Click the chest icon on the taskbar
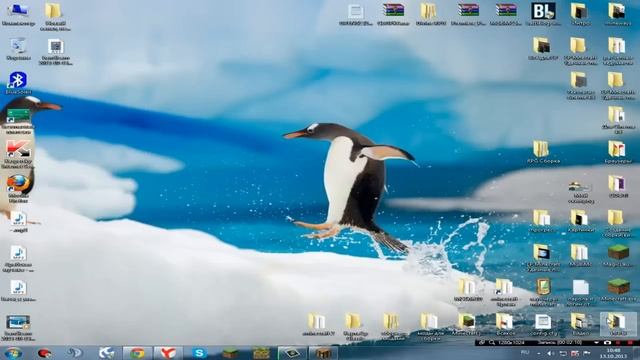The image size is (640, 360). 322,353
